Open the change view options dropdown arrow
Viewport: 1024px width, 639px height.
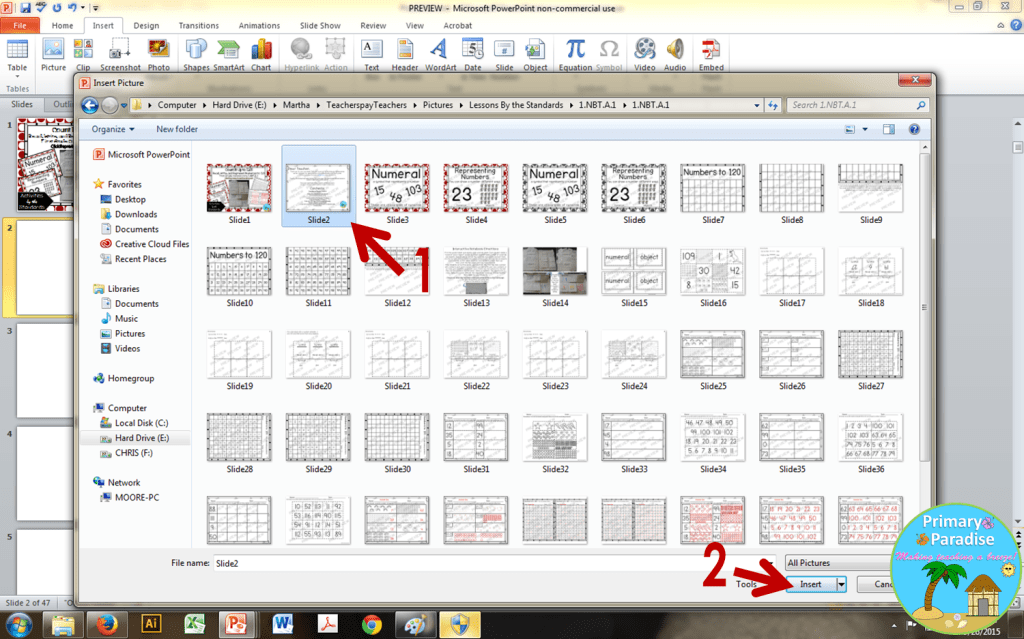865,129
